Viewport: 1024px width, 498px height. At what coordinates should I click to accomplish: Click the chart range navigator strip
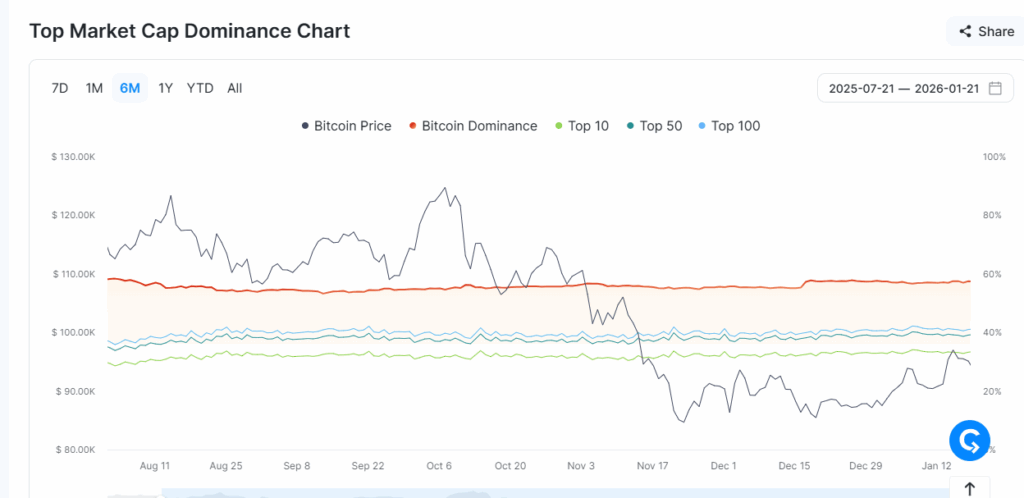(x=500, y=493)
